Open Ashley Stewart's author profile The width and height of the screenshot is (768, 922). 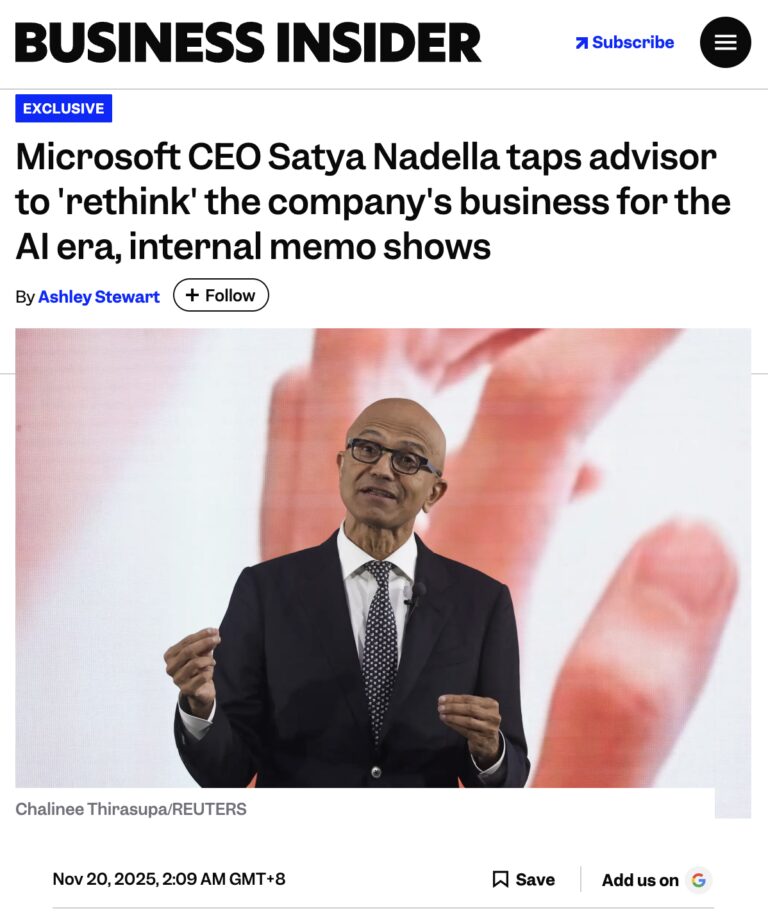(99, 295)
